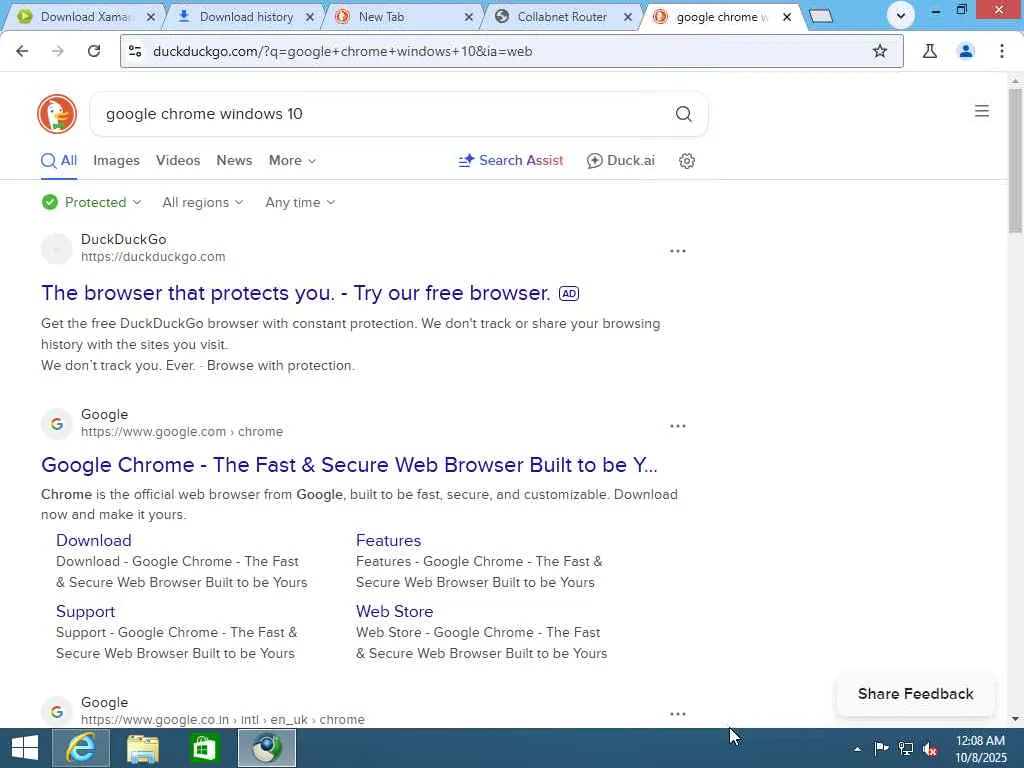Image resolution: width=1024 pixels, height=768 pixels.
Task: Open the Protected safe search dropdown
Action: 91,202
